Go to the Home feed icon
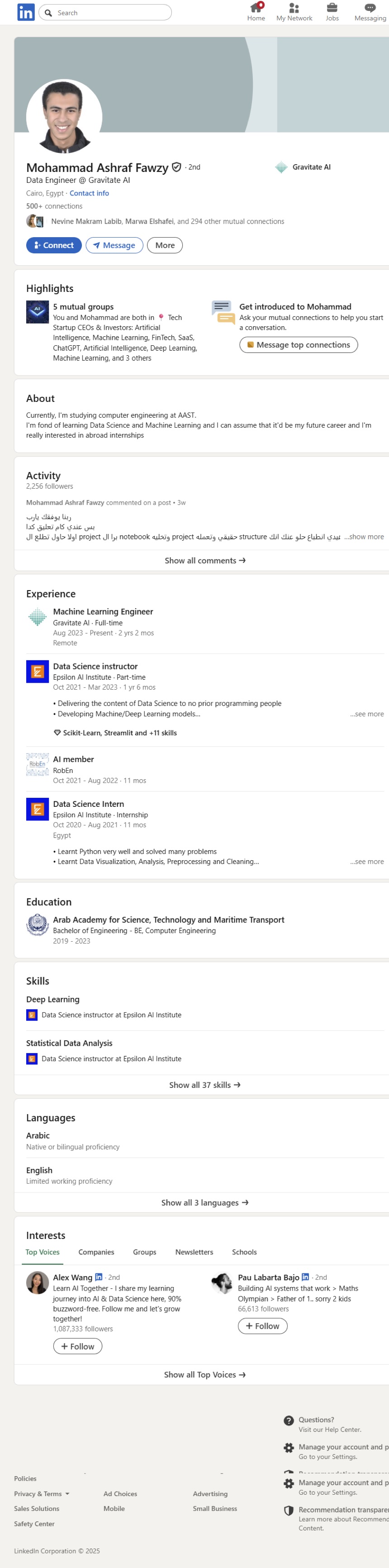This screenshot has height=1568, width=389. (x=256, y=8)
